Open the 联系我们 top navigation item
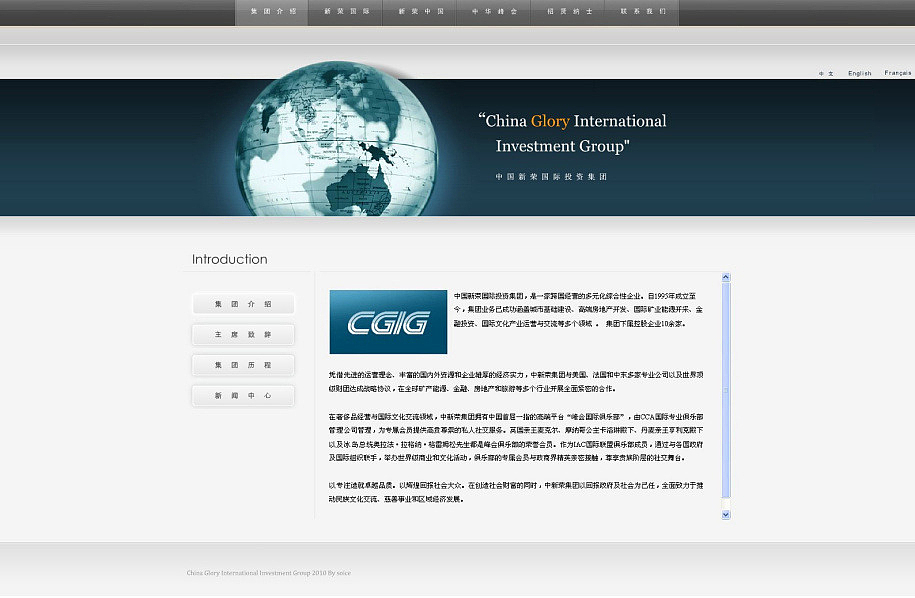 click(x=642, y=12)
